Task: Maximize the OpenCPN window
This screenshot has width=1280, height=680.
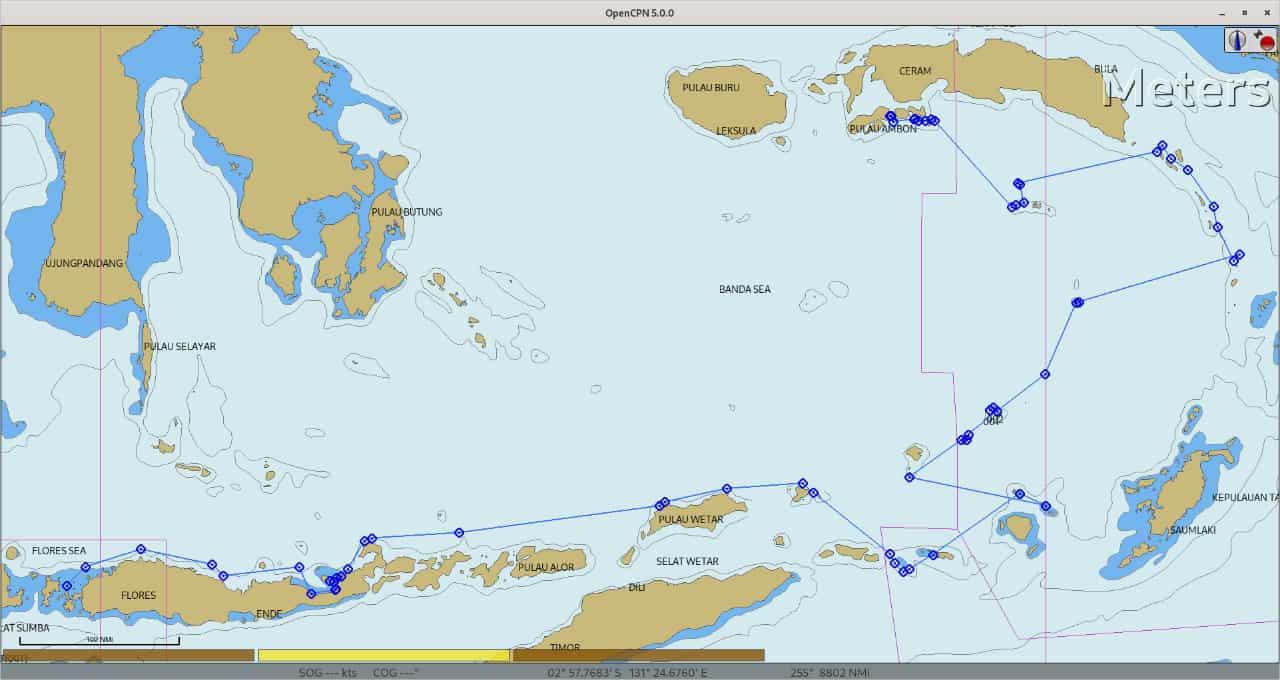Action: [1244, 12]
